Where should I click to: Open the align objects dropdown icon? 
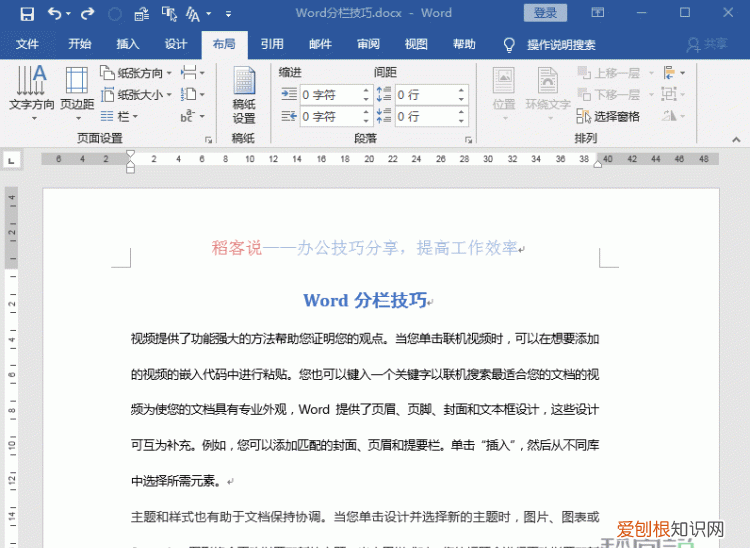pos(674,73)
